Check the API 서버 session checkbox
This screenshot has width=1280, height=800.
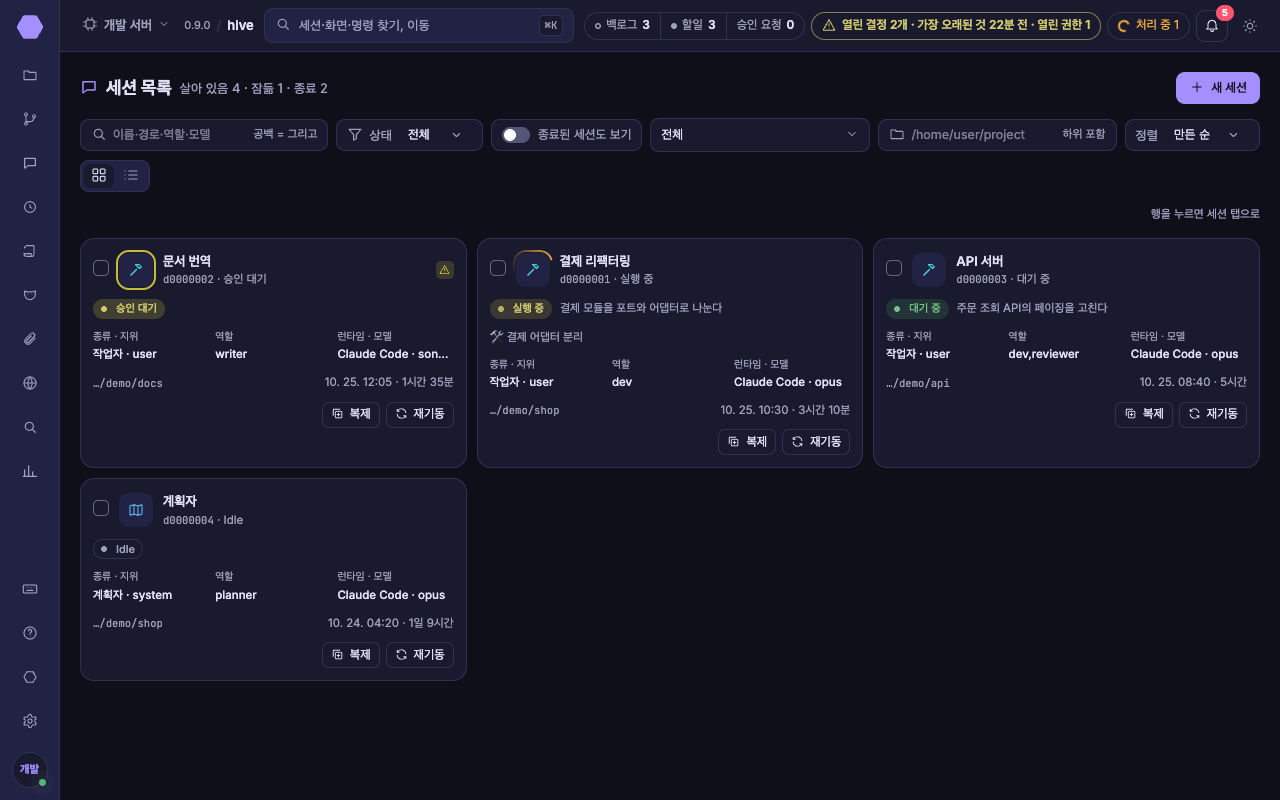894,268
